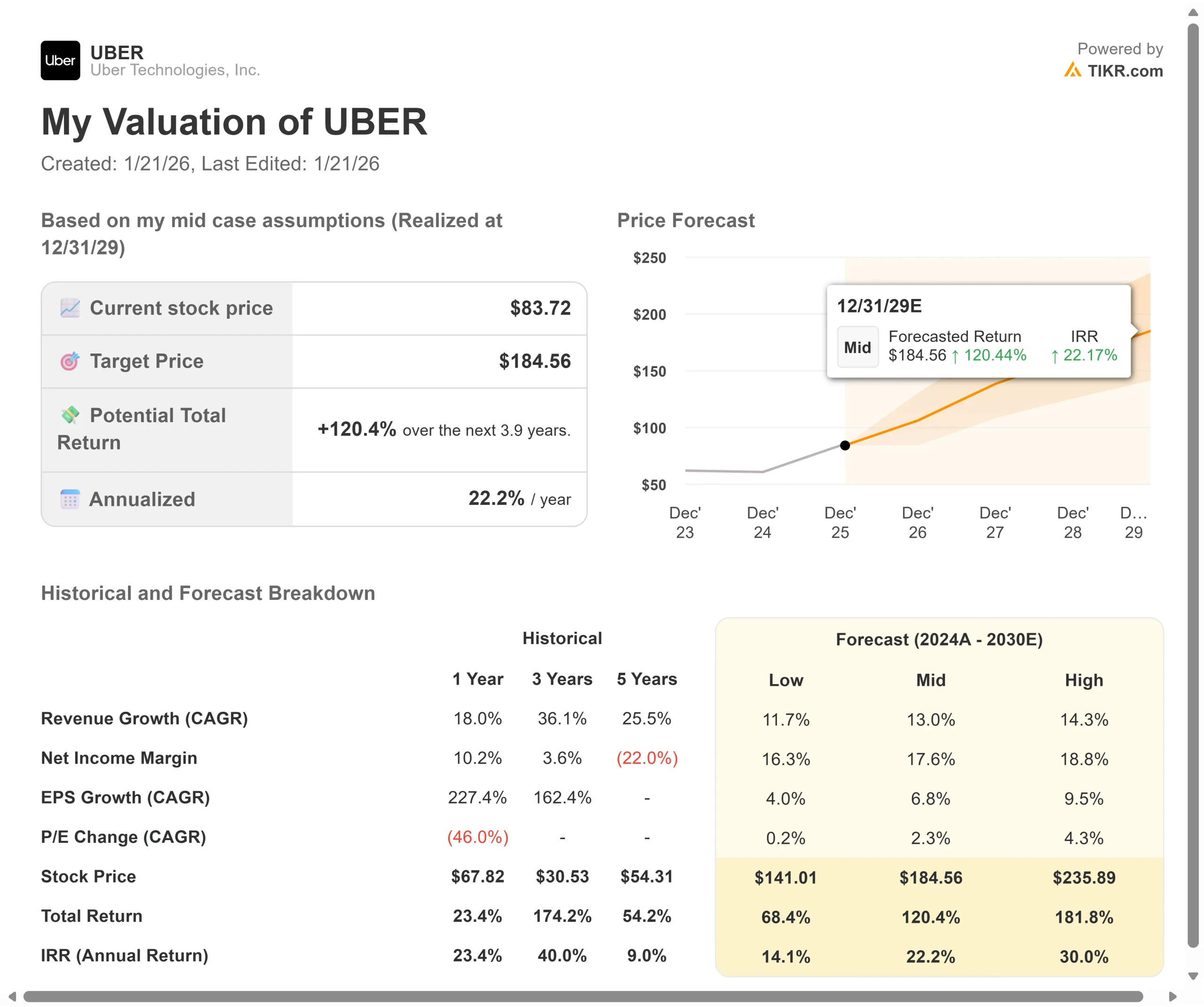Viewport: 1204px width, 1007px height.
Task: Click the Dec '25 data point on the chart
Action: (845, 445)
